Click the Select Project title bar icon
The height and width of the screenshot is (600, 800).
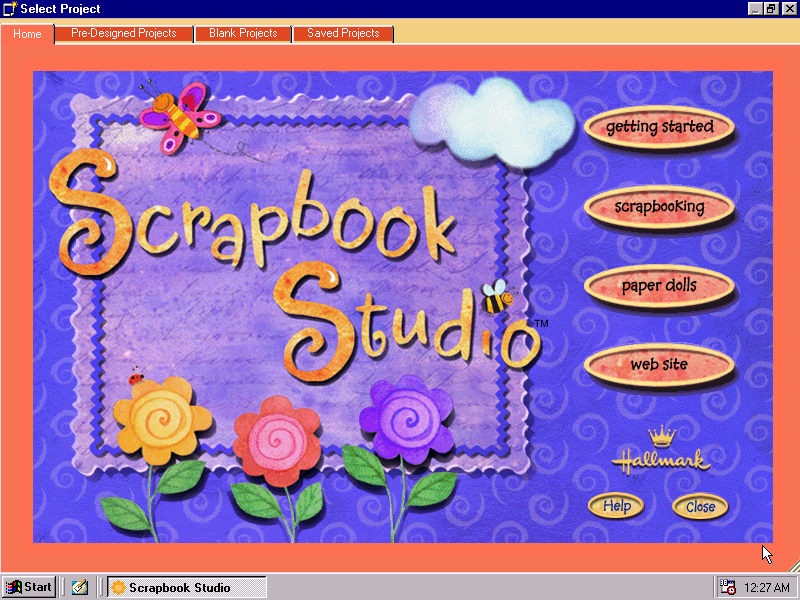pos(10,9)
